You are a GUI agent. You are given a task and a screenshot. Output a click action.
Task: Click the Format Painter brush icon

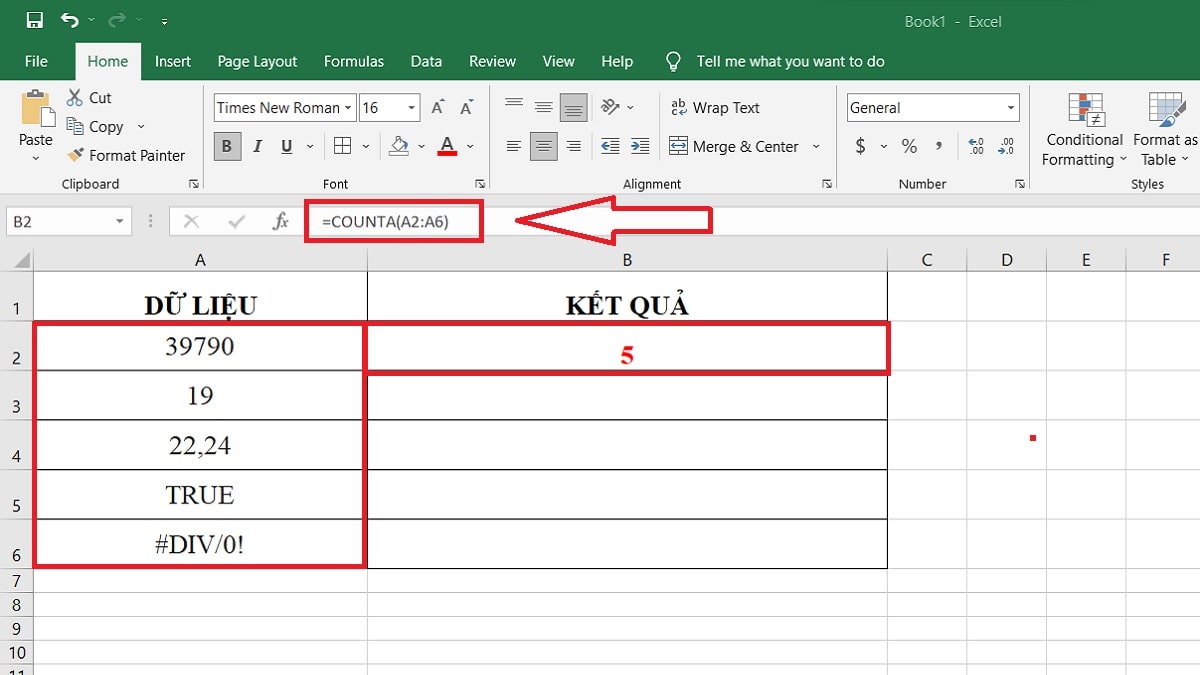(75, 155)
